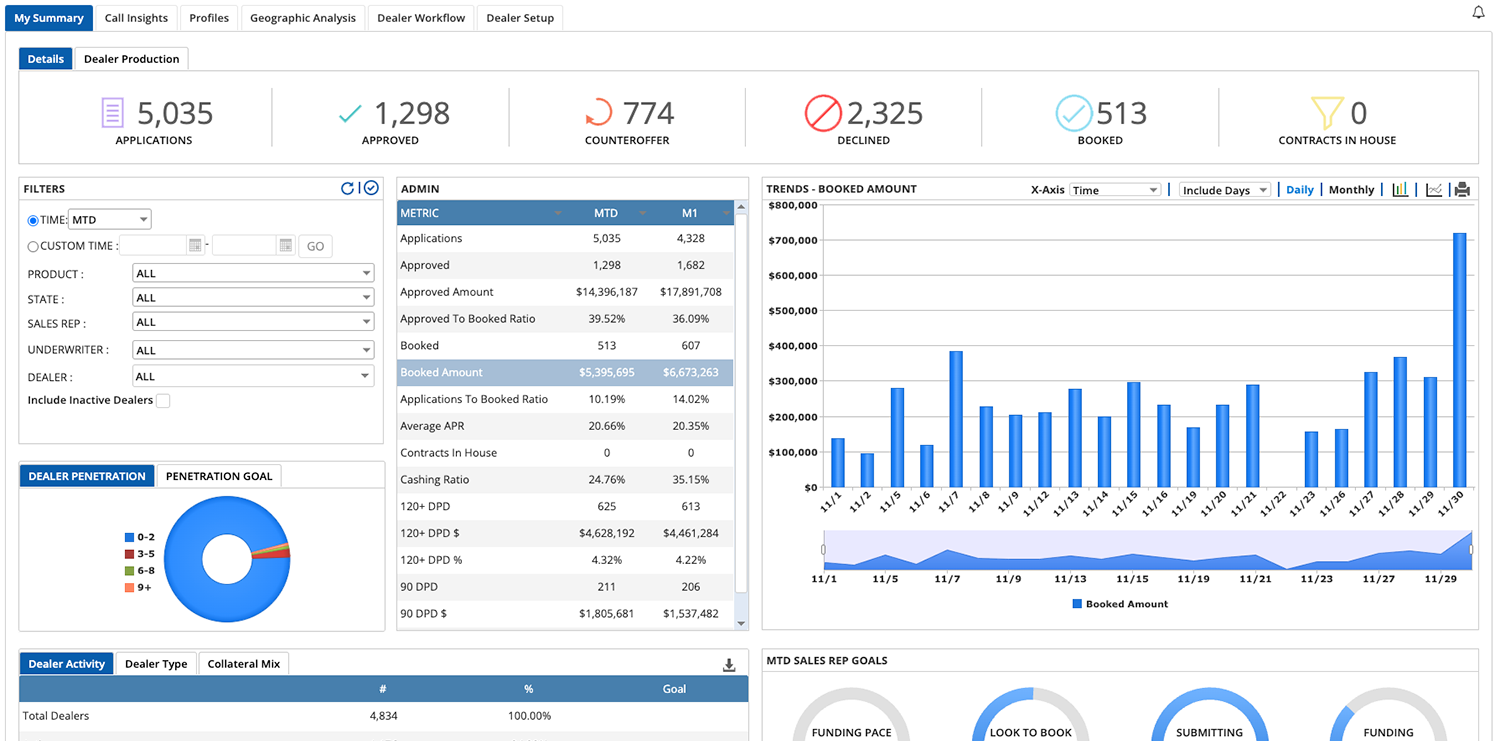
Task: Select the Dealer Penetration tab
Action: click(x=87, y=476)
